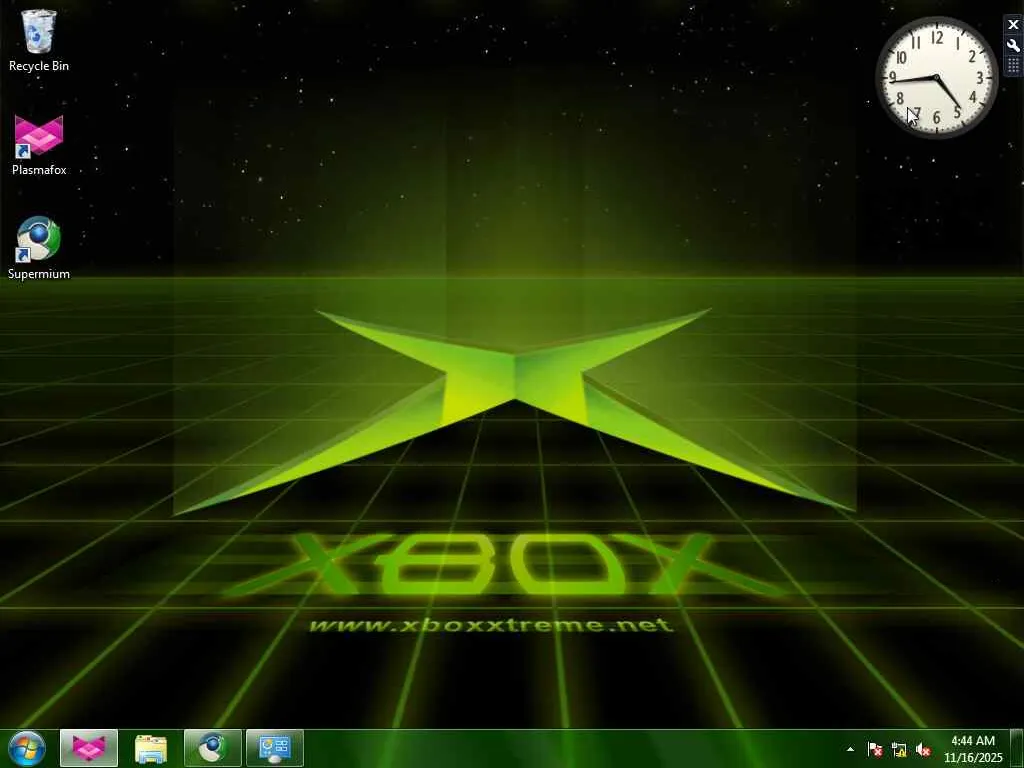Close the clock gadget
The height and width of the screenshot is (768, 1024).
click(x=1013, y=25)
